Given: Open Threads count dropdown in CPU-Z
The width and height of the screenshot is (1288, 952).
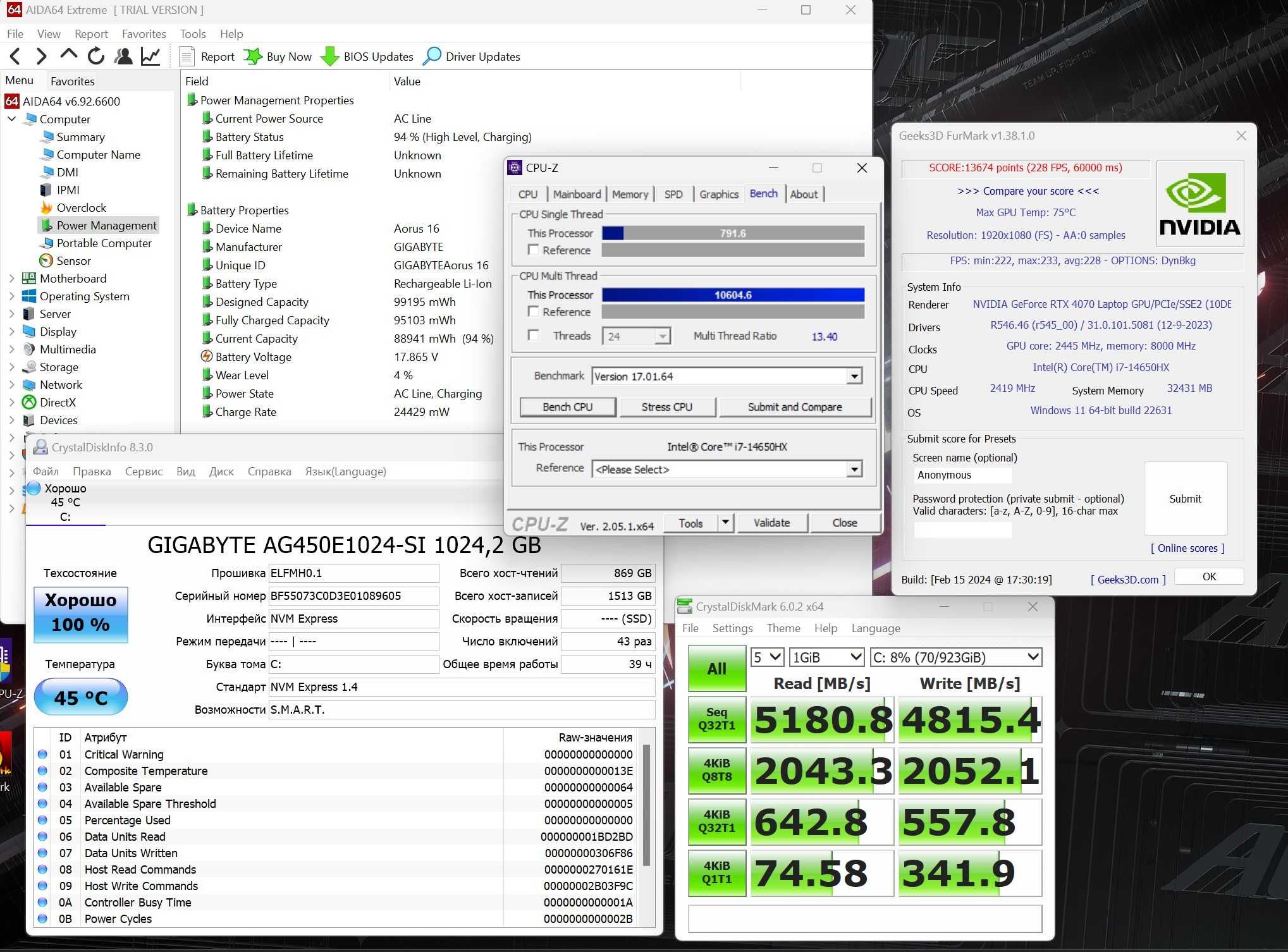Looking at the screenshot, I should [x=662, y=336].
